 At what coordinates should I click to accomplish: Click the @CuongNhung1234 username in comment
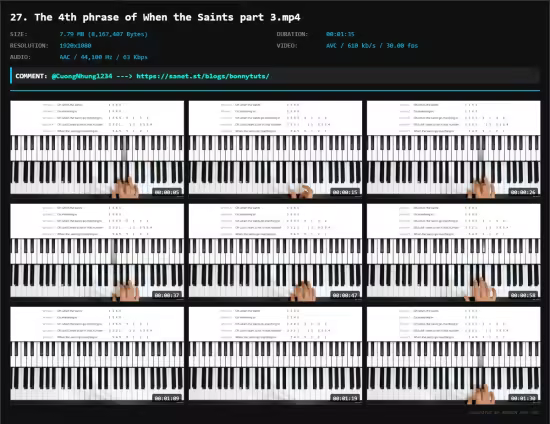(x=82, y=76)
